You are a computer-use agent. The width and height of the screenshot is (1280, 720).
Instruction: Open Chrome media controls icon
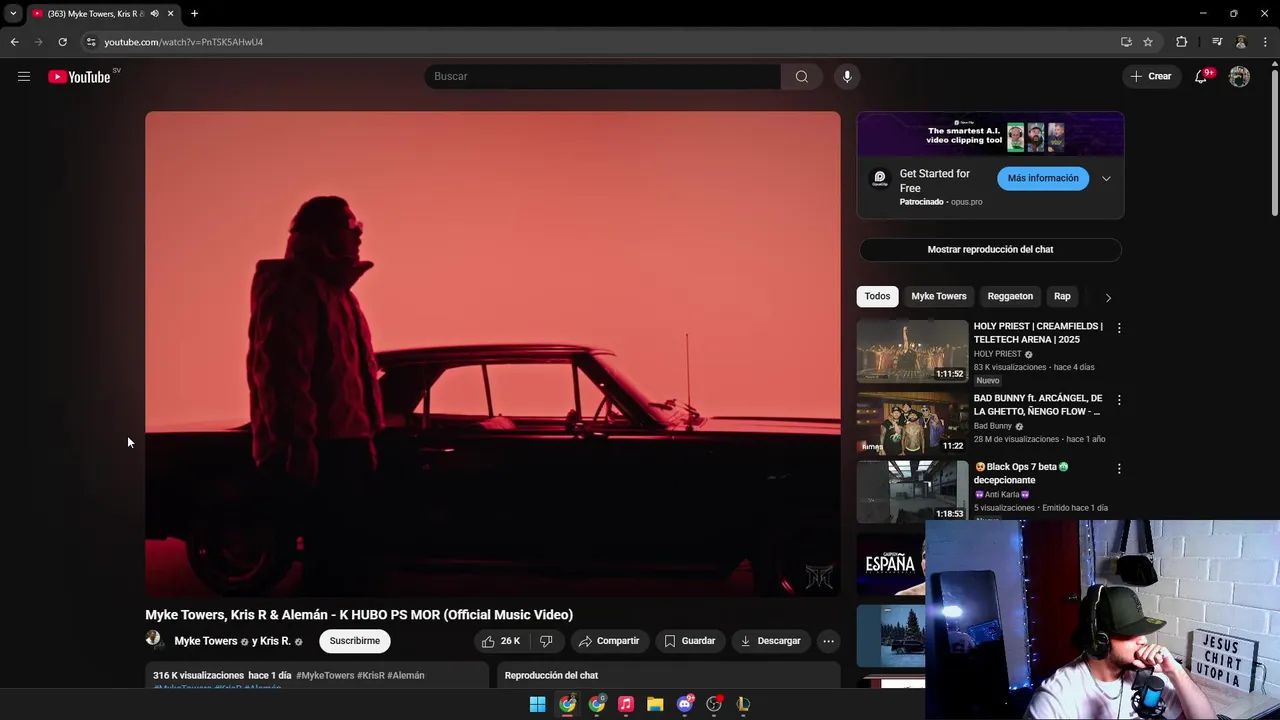pyautogui.click(x=1217, y=42)
